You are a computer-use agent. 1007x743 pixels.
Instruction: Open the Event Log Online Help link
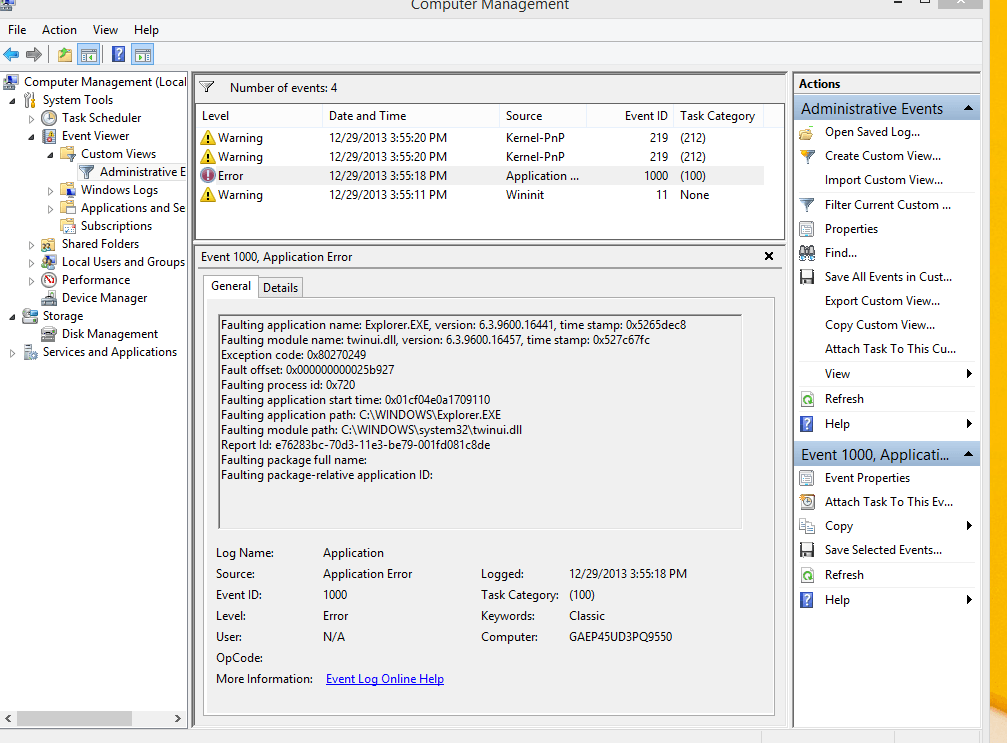(x=385, y=679)
